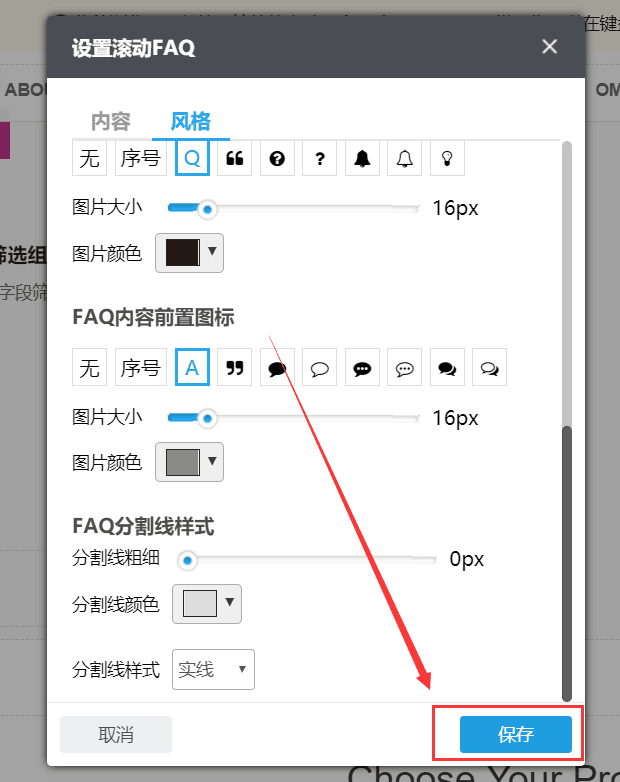Select the solid single speech bubble icon
The width and height of the screenshot is (620, 782).
[x=277, y=368]
